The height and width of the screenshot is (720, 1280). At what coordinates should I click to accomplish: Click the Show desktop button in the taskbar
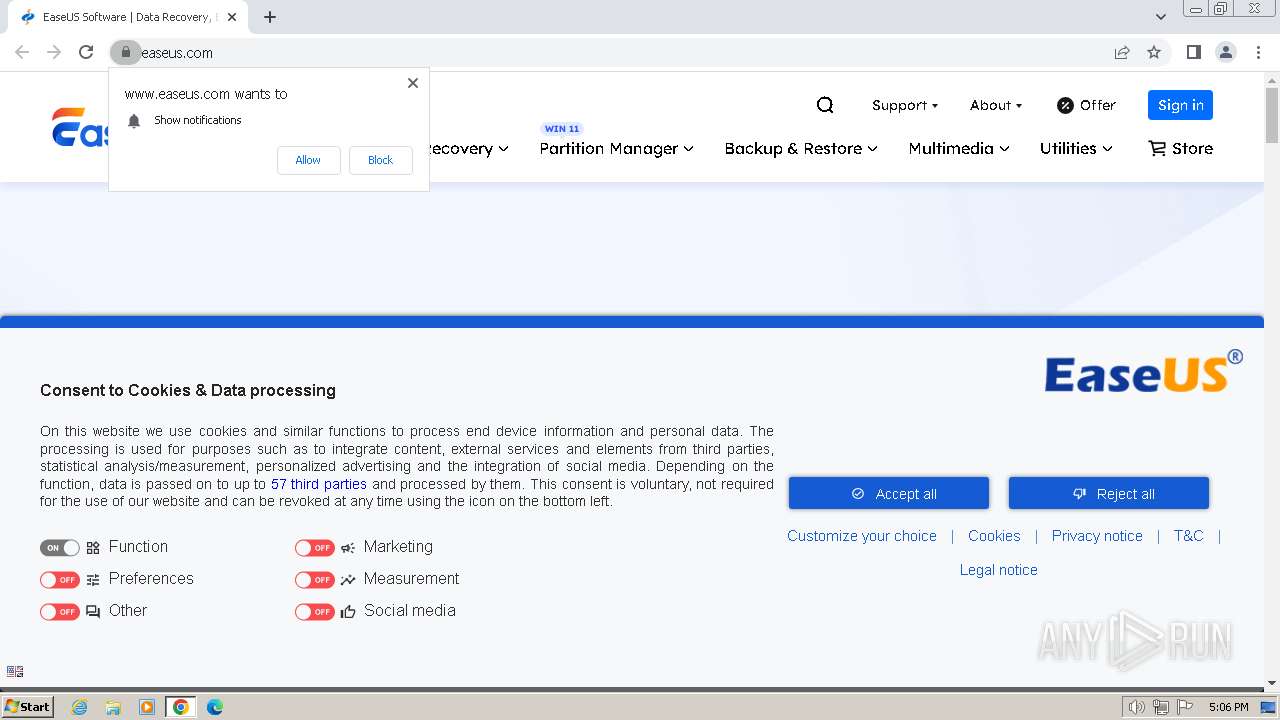click(1268, 707)
